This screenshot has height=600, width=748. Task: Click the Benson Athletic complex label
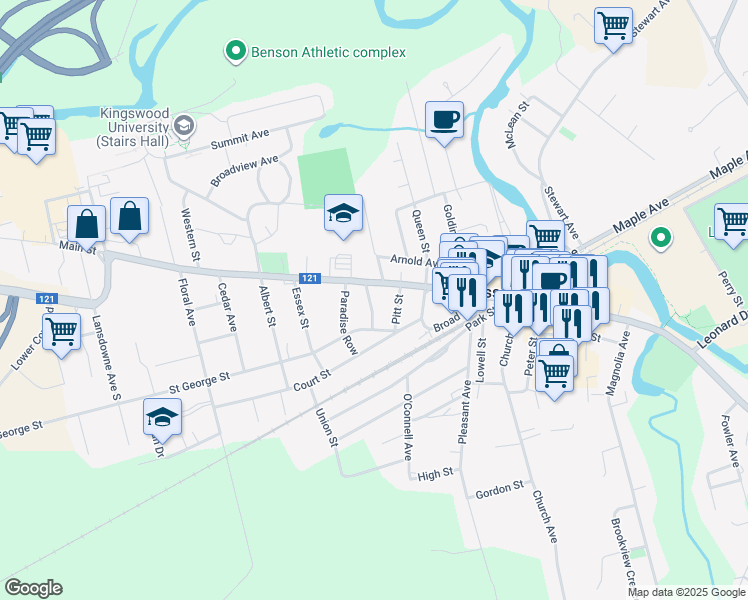pyautogui.click(x=327, y=52)
